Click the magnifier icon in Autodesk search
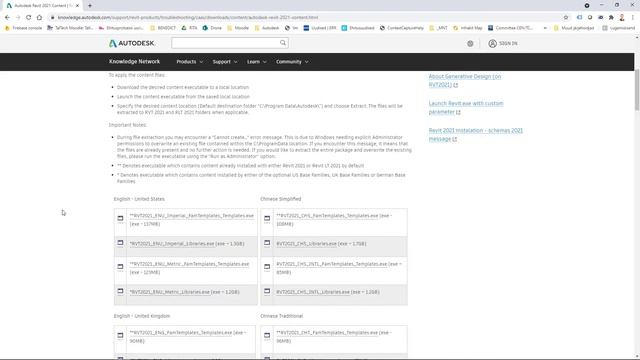640x360 pixels. point(282,43)
